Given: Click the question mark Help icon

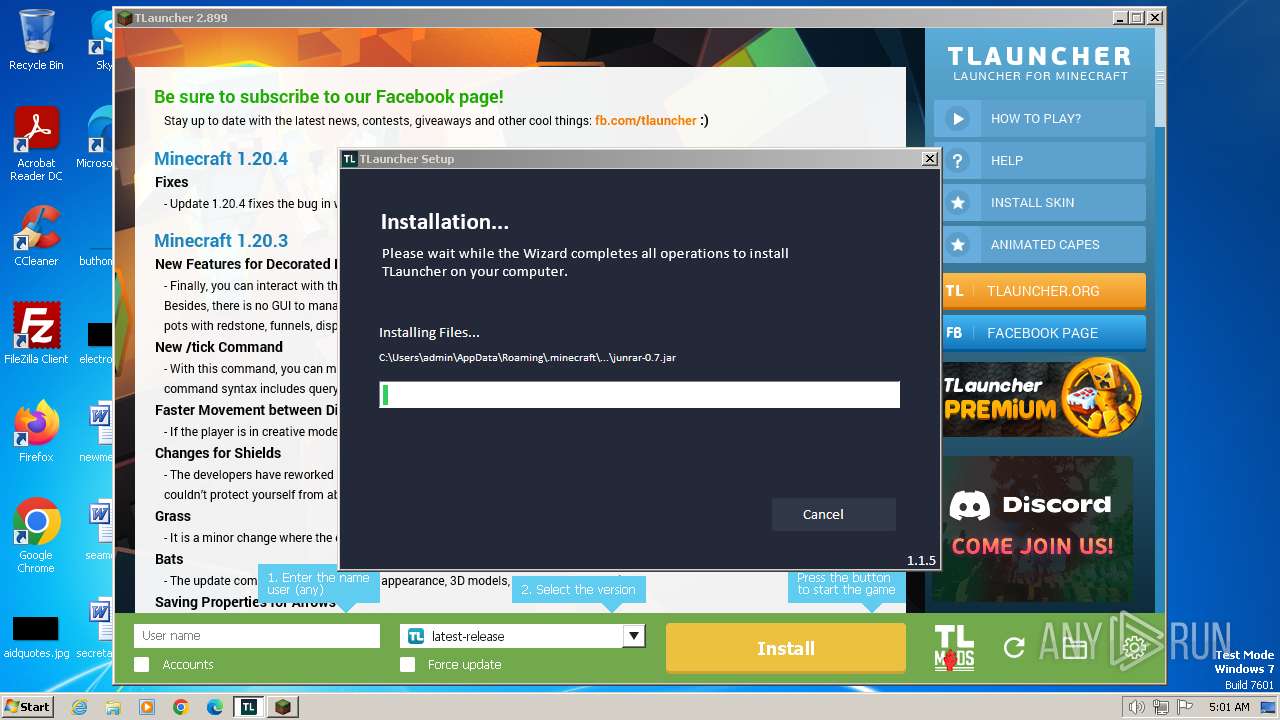Looking at the screenshot, I should tap(958, 160).
